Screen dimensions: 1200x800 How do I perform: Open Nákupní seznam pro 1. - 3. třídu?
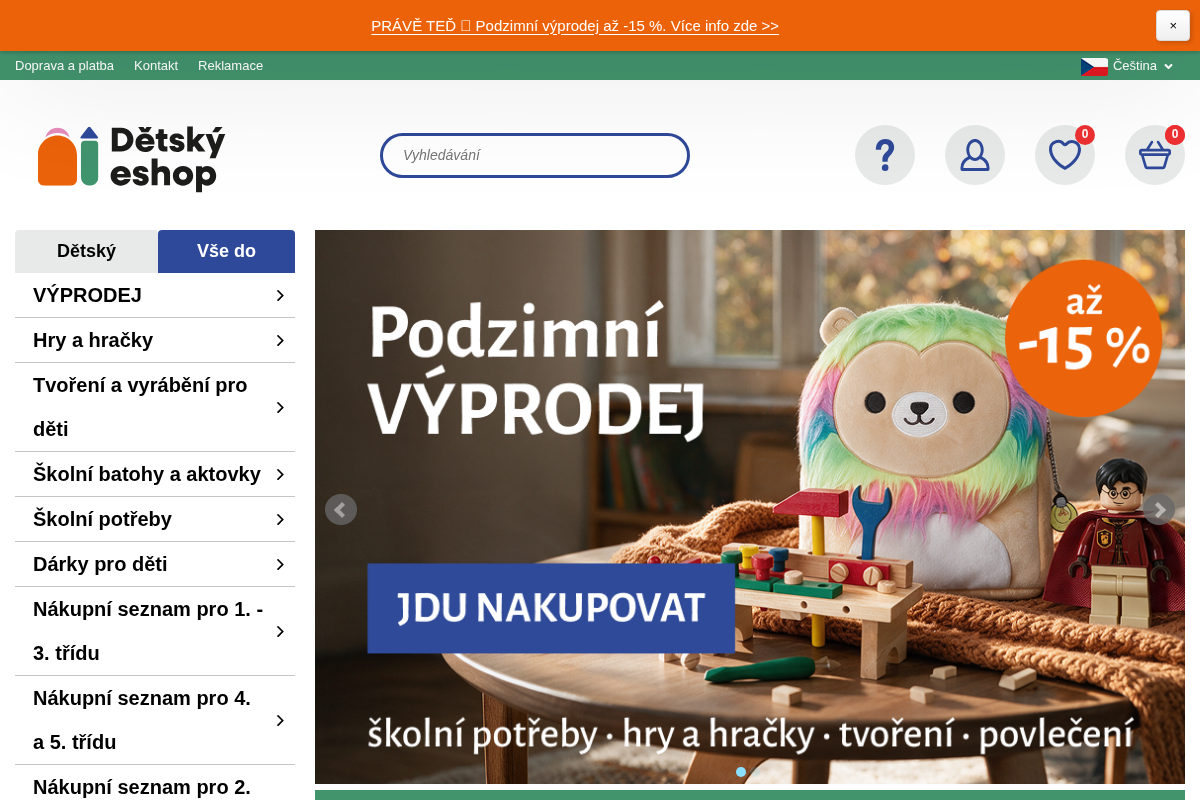coord(148,631)
